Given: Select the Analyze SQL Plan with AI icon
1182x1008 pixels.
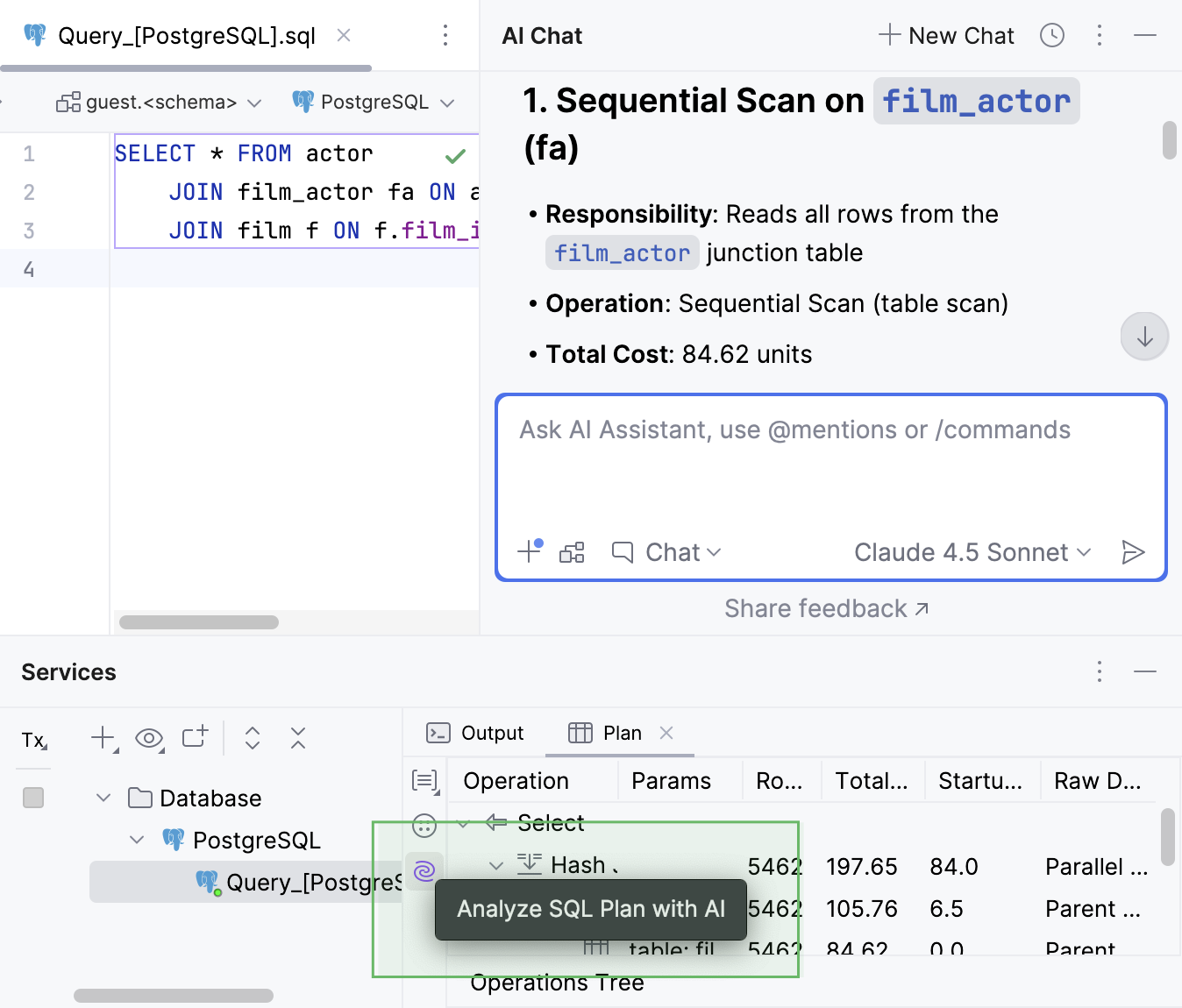Looking at the screenshot, I should coord(424,871).
